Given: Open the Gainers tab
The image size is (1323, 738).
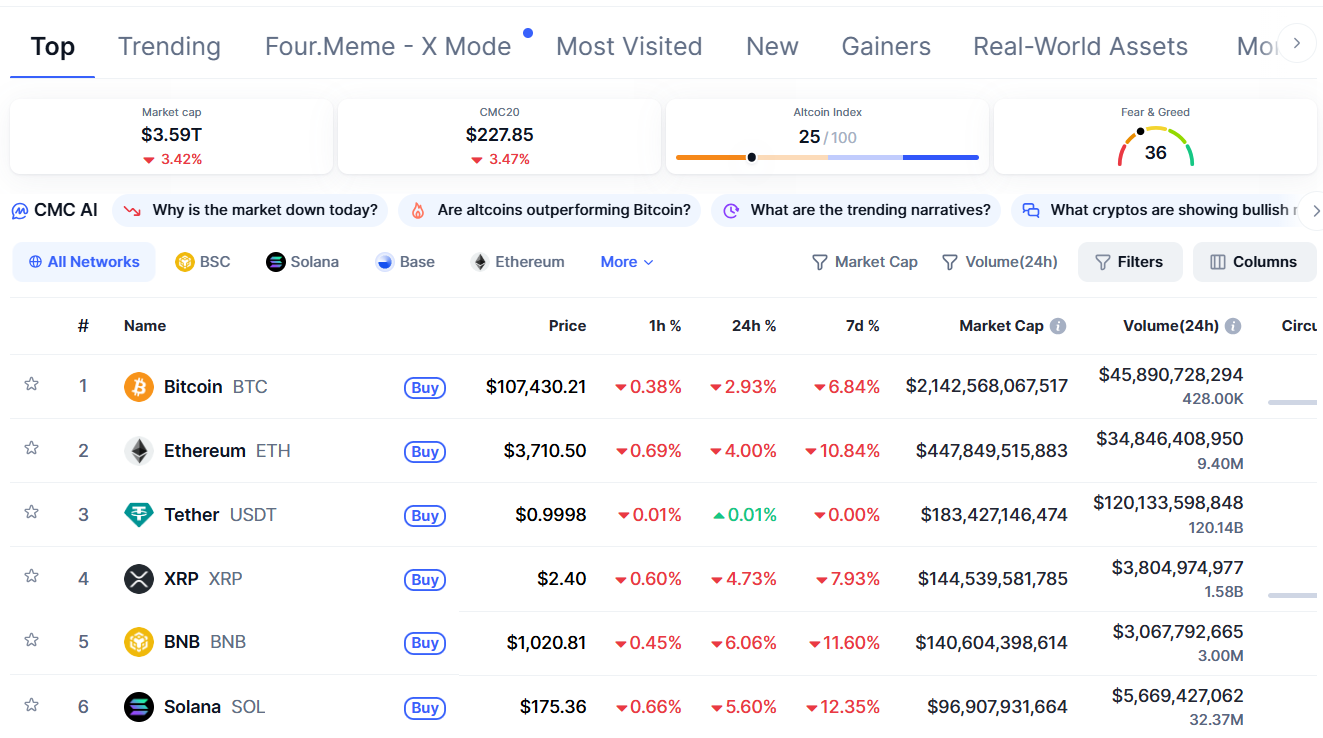Looking at the screenshot, I should (x=886, y=47).
